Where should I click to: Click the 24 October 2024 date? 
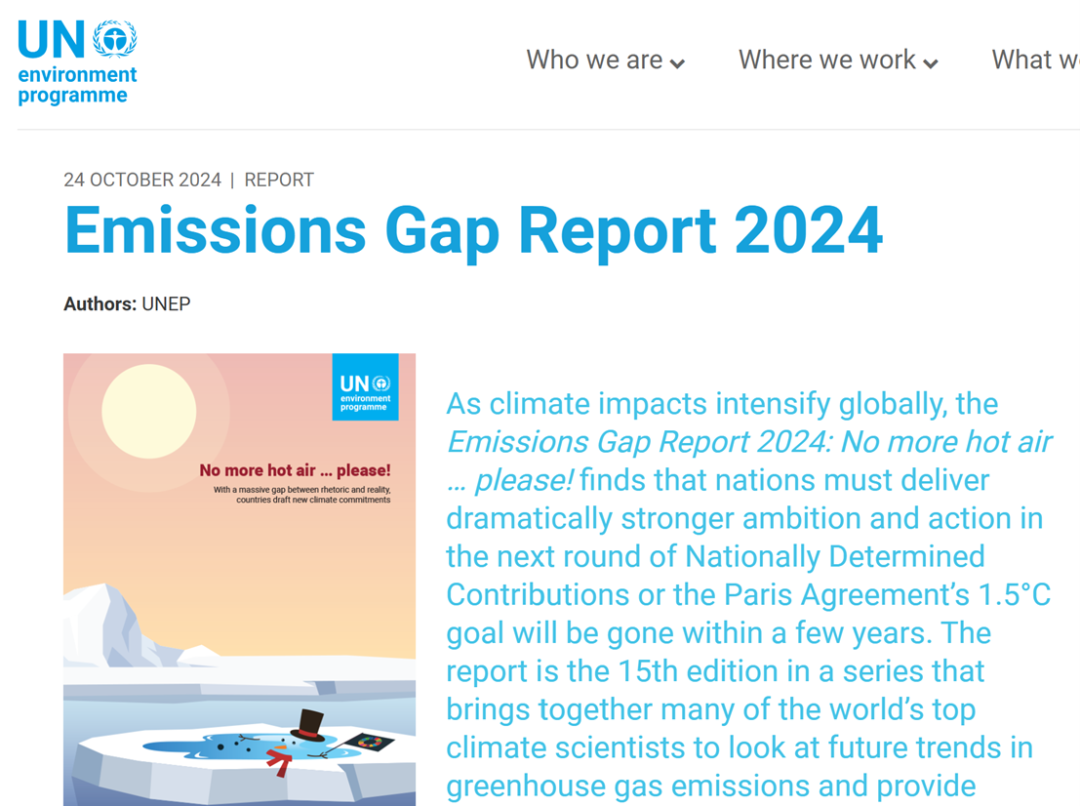(x=142, y=180)
